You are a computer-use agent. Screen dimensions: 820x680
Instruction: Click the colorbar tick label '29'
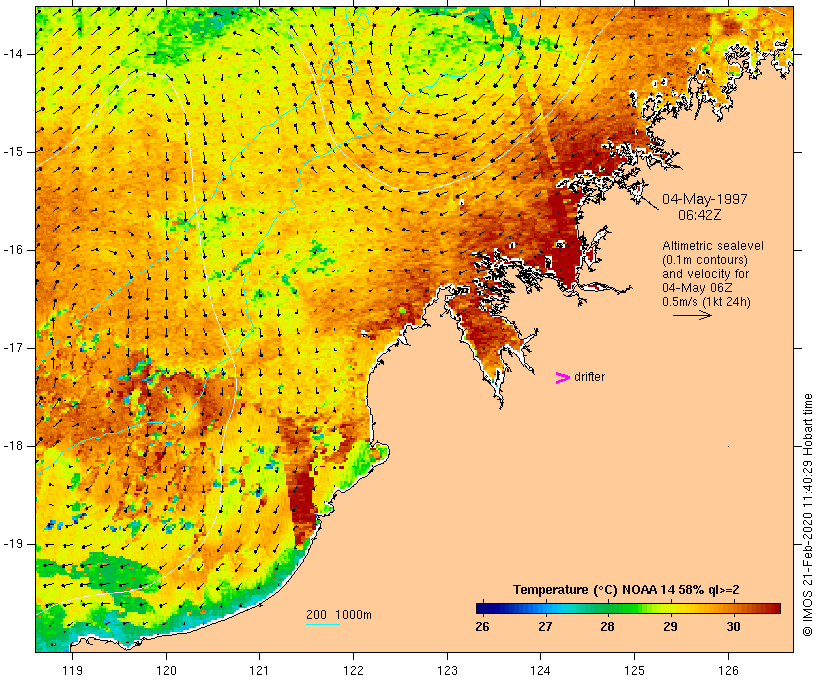670,627
